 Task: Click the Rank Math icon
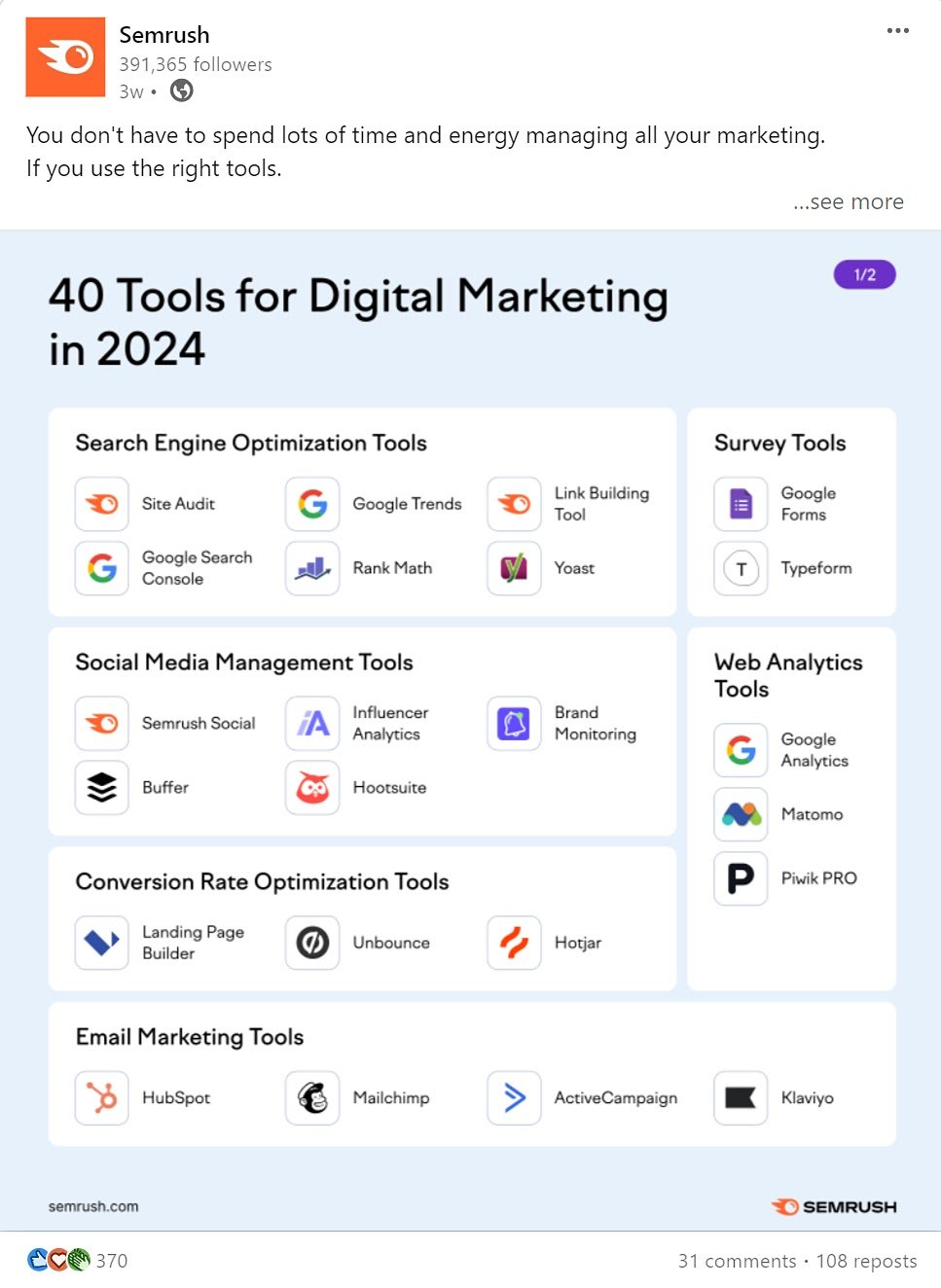pos(311,568)
